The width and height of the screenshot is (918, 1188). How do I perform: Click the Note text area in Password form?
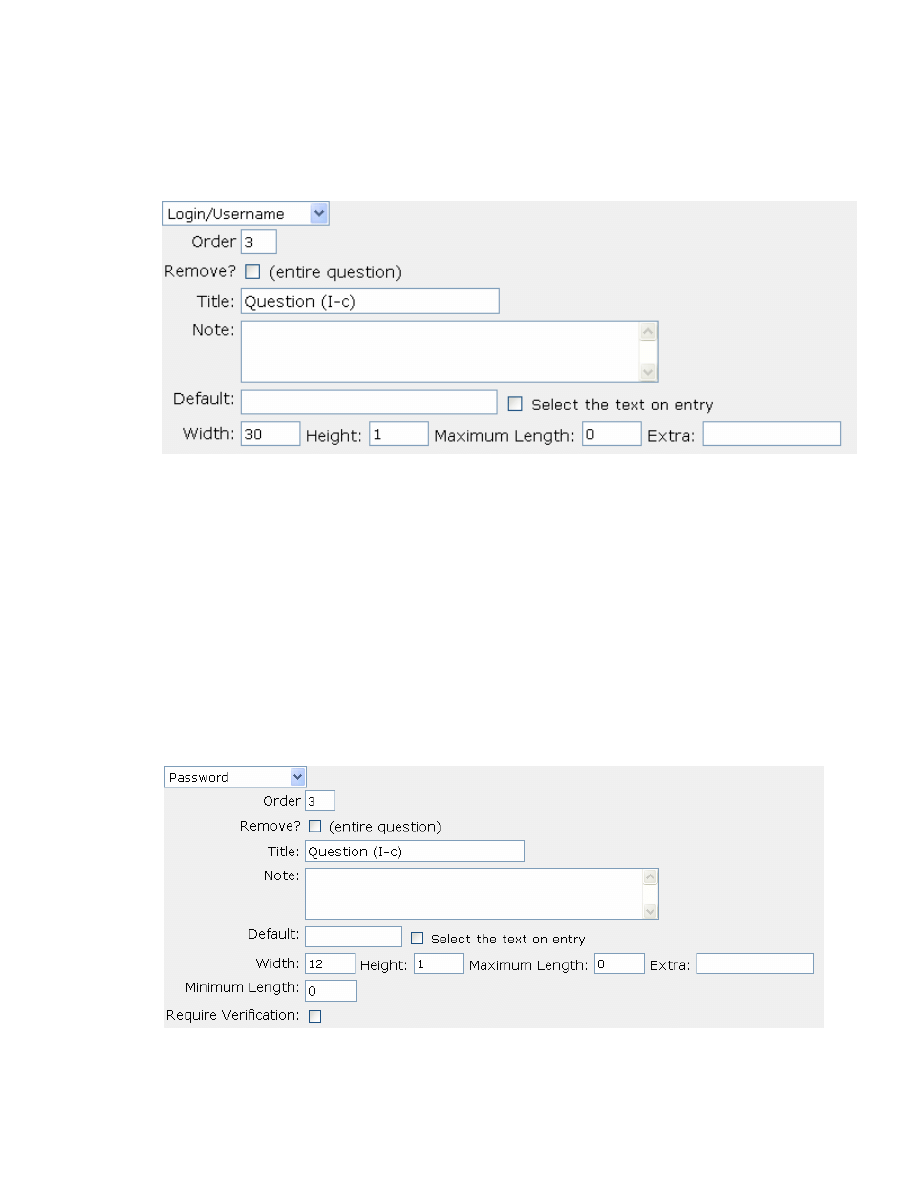click(472, 894)
